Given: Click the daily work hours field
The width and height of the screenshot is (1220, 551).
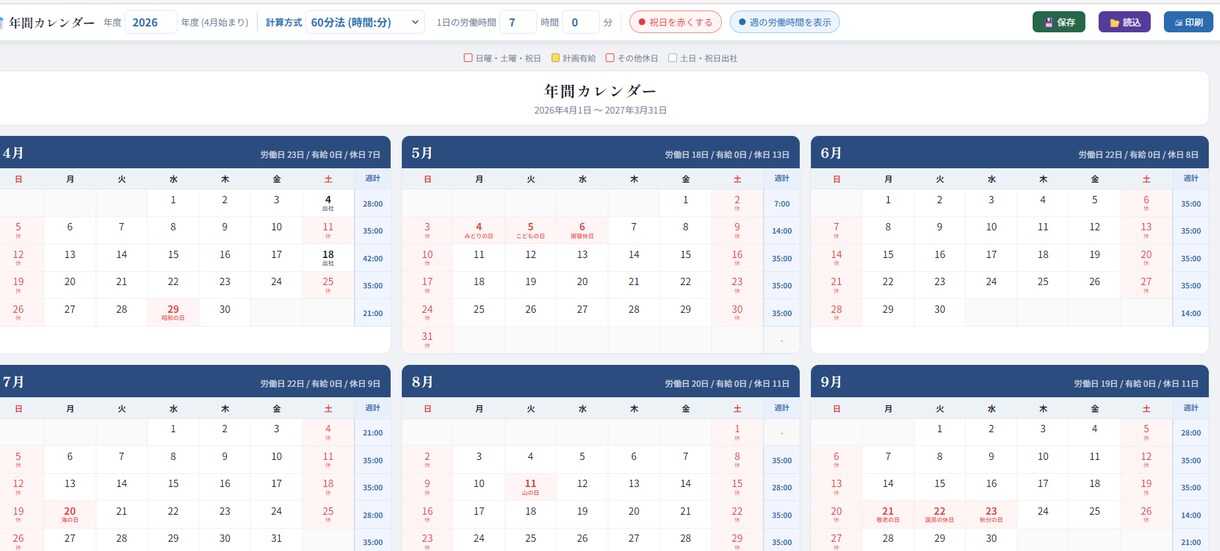Looking at the screenshot, I should click(x=517, y=22).
